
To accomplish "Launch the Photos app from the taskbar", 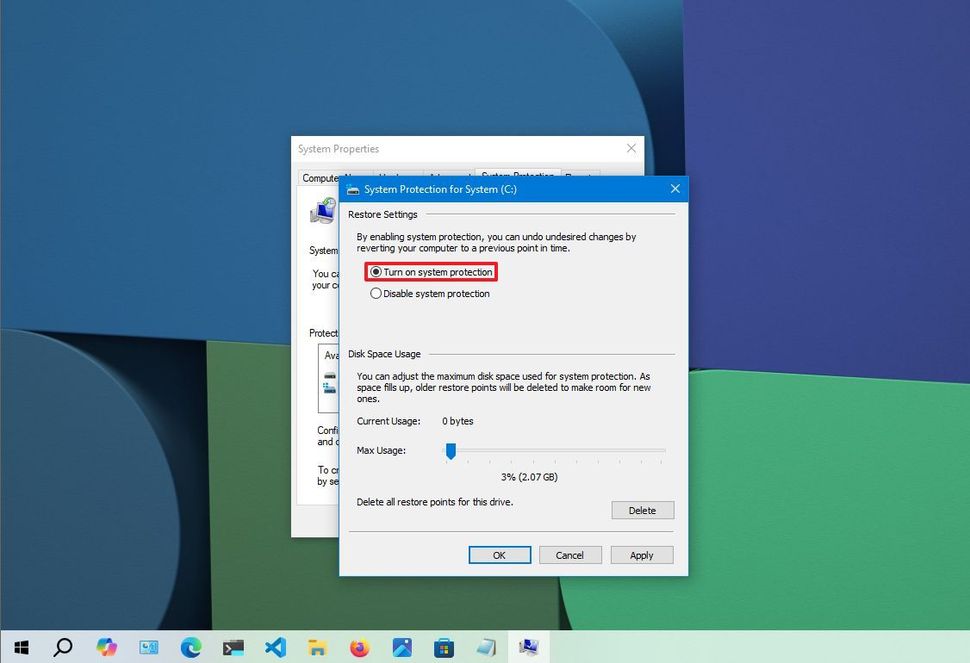I will (x=401, y=647).
